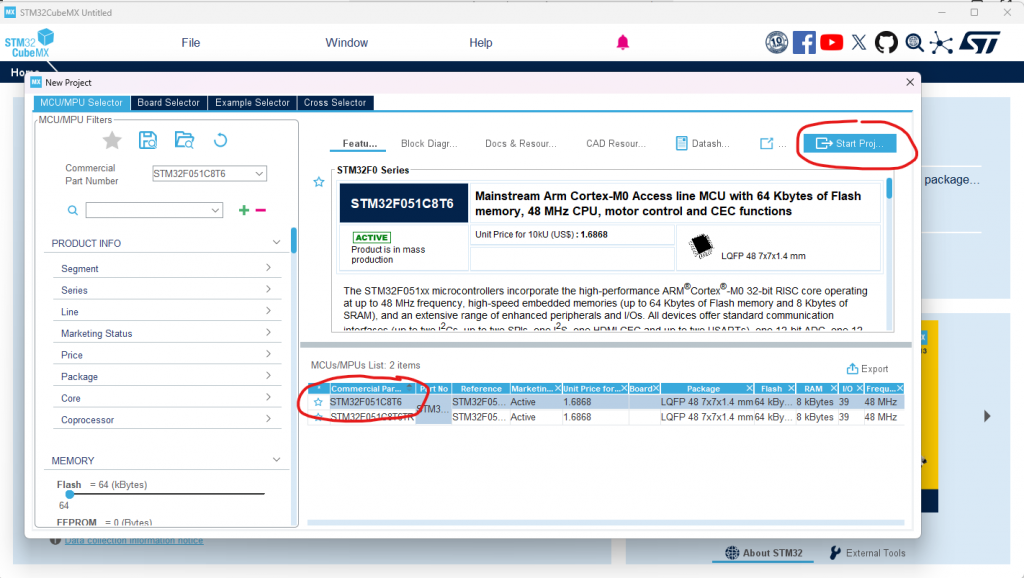The height and width of the screenshot is (578, 1024).
Task: Click the green plus add-filter icon
Action: [243, 210]
